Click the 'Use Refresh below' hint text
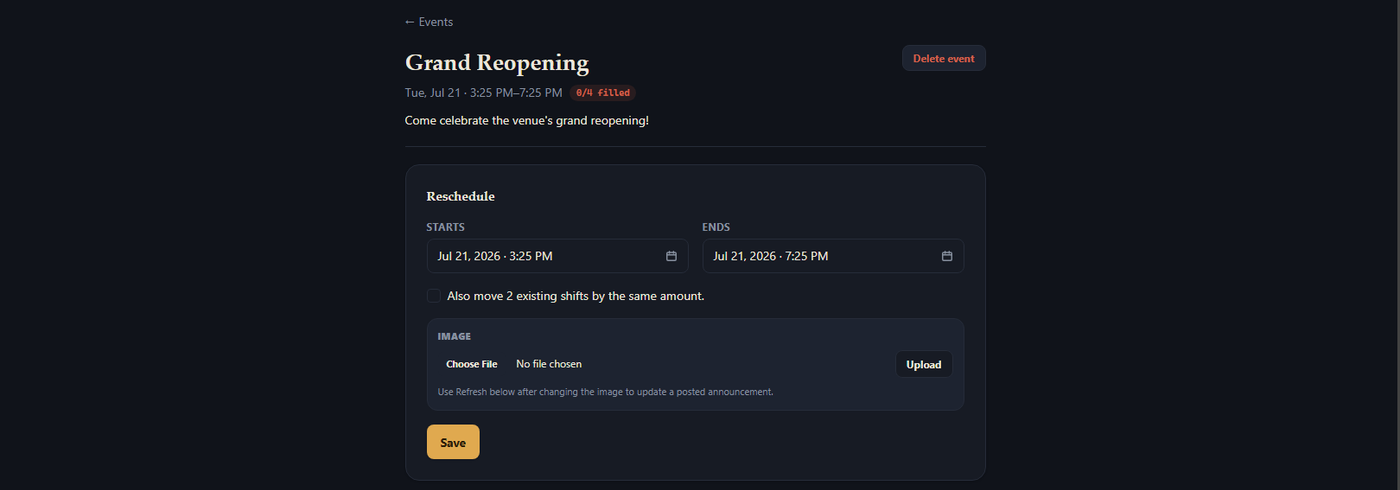The height and width of the screenshot is (490, 1400). click(606, 392)
